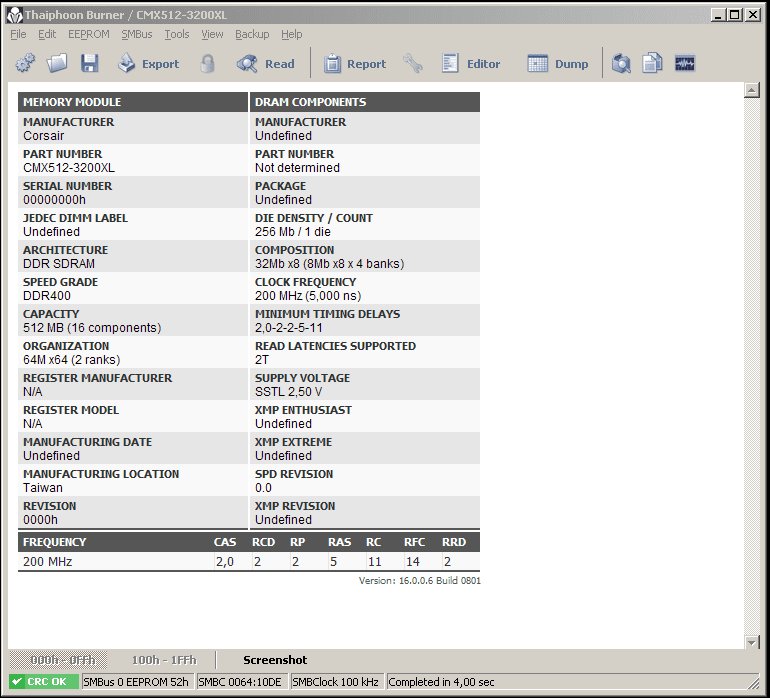Click the Taiwan manufacturing location

coord(43,487)
